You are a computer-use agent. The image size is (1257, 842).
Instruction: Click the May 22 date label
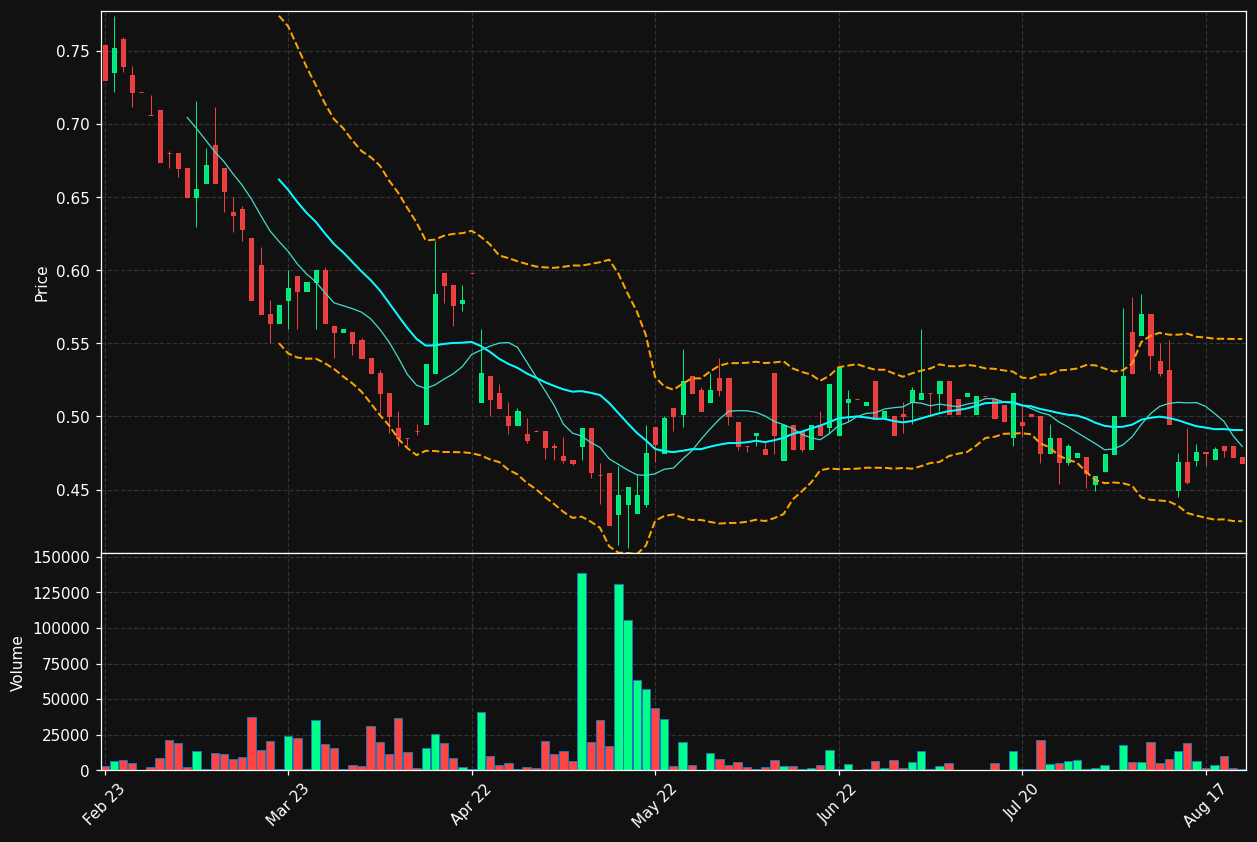click(x=654, y=804)
